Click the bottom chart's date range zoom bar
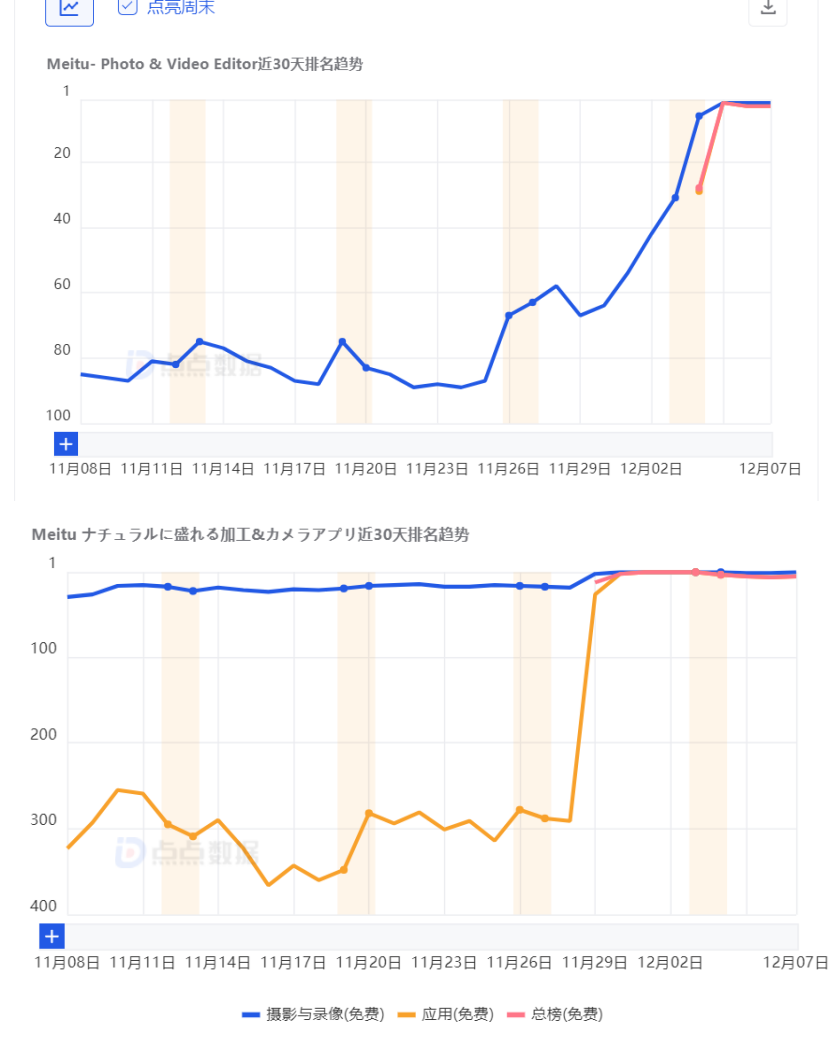Image resolution: width=831 pixels, height=1050 pixels. pos(430,936)
